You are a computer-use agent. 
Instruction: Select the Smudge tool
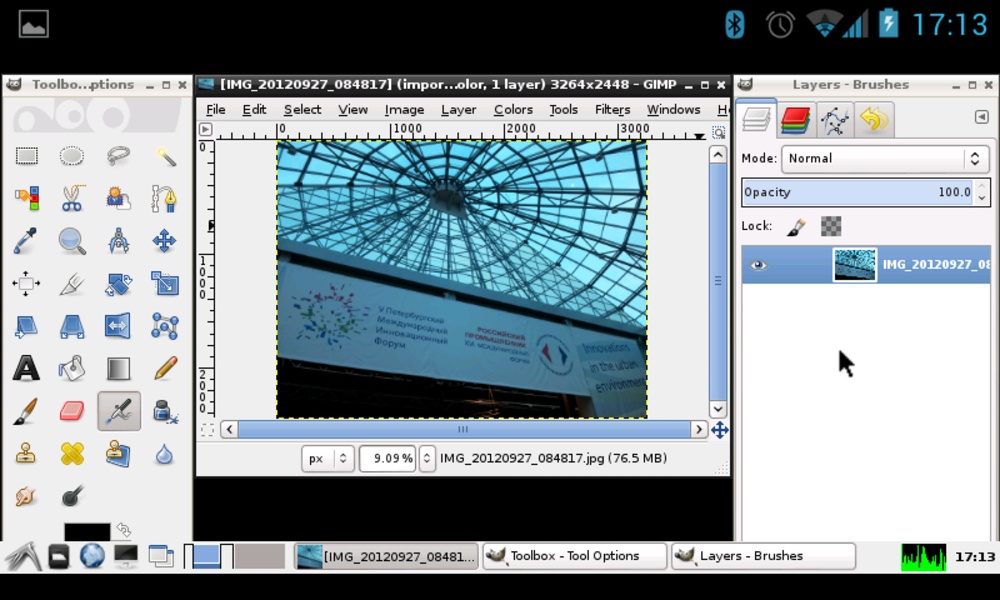click(26, 496)
